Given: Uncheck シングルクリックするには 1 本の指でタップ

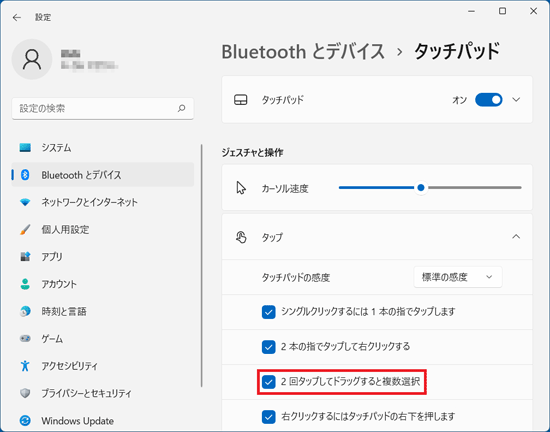Looking at the screenshot, I should click(269, 312).
